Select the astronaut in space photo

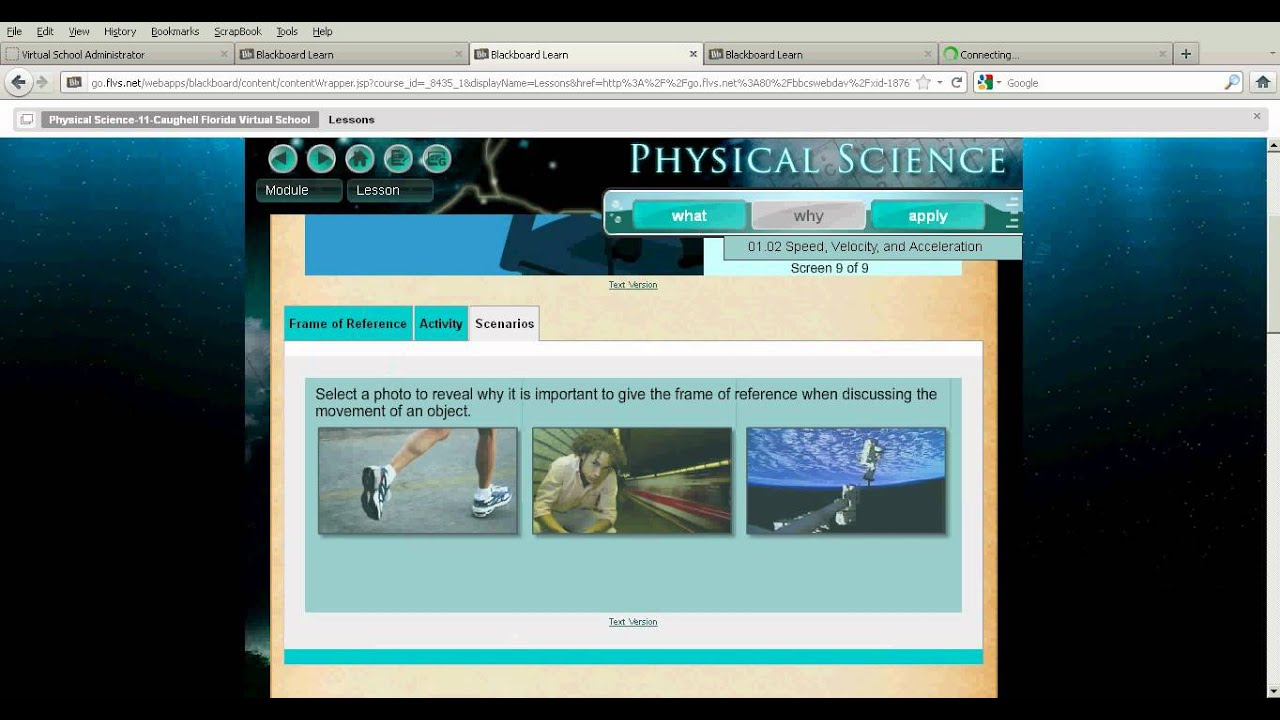point(846,481)
